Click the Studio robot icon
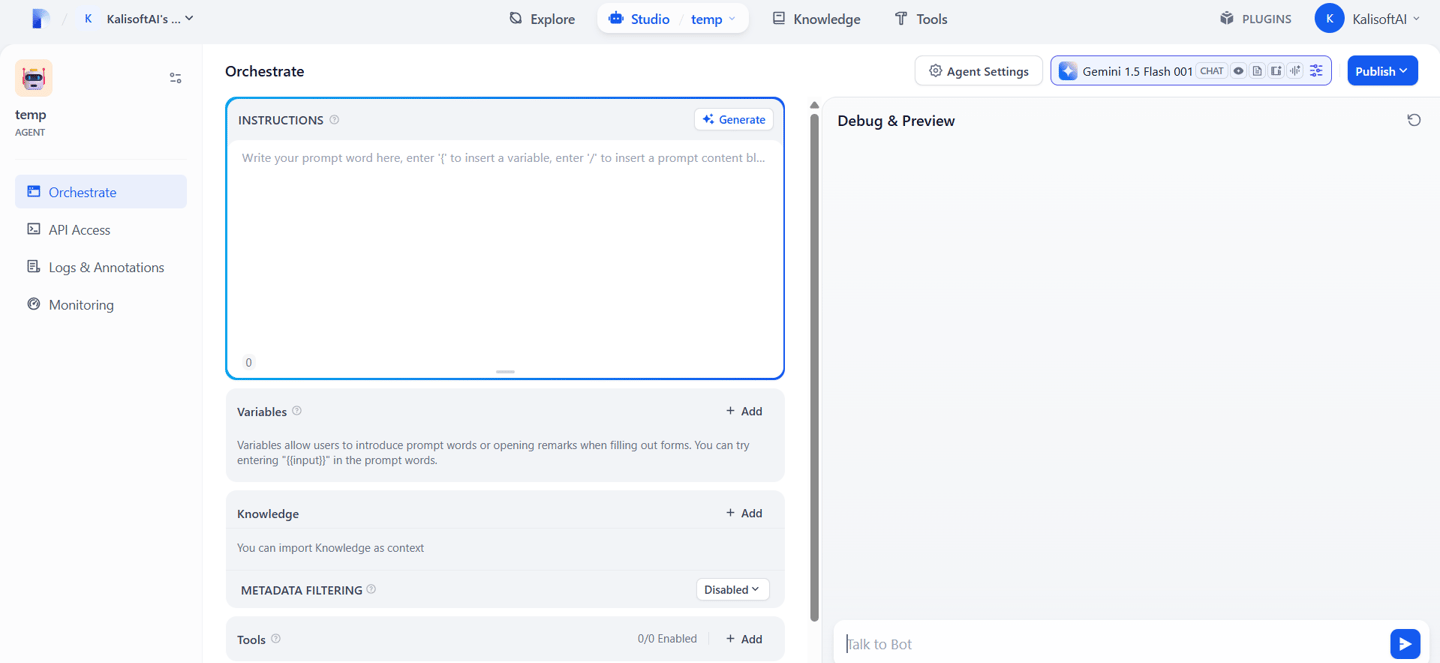Screen dimensions: 1440x663 tap(616, 18)
